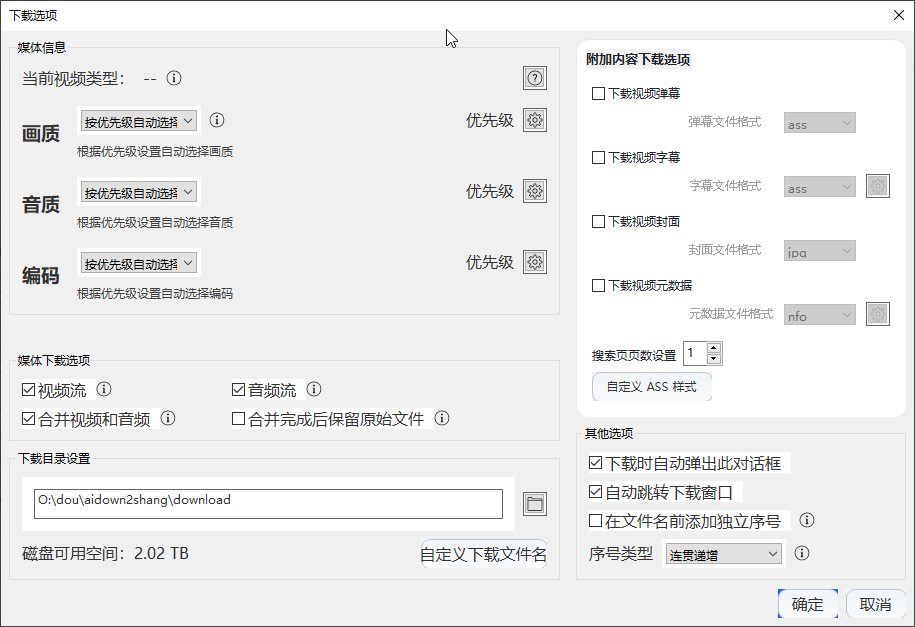The image size is (915, 627).
Task: Open subtitle format settings gear
Action: [x=877, y=187]
